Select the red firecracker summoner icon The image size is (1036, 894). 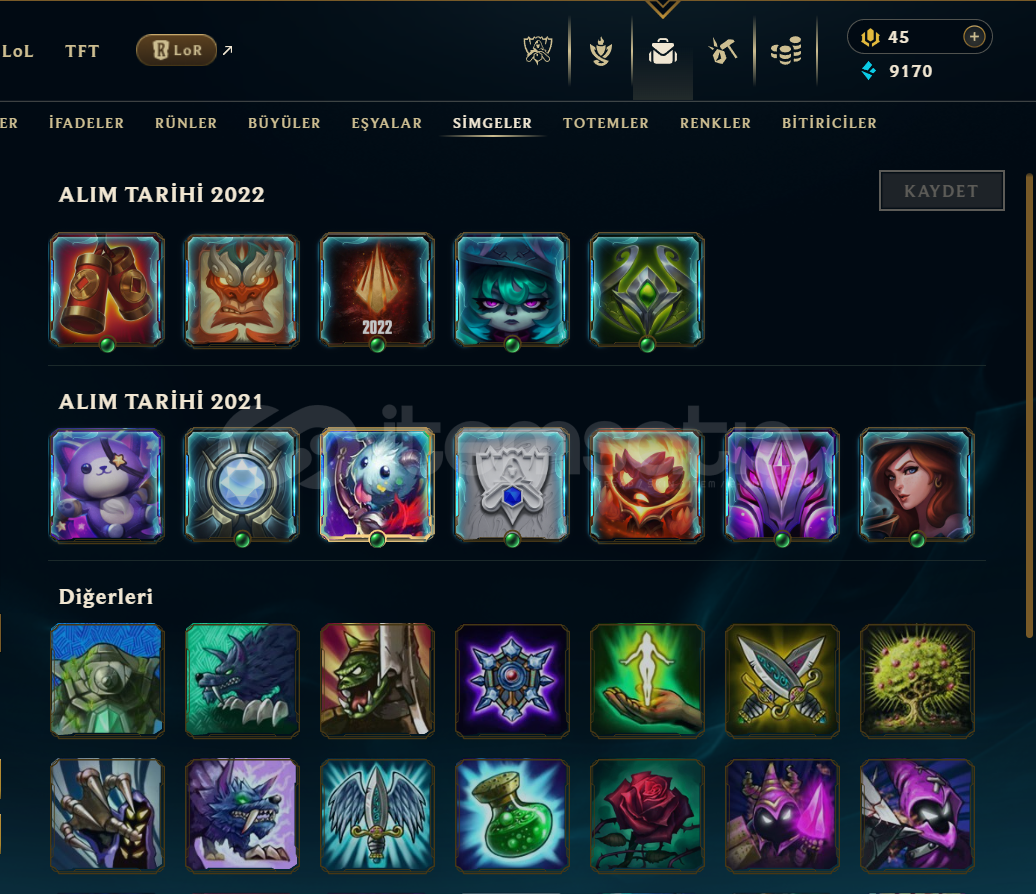tap(107, 290)
